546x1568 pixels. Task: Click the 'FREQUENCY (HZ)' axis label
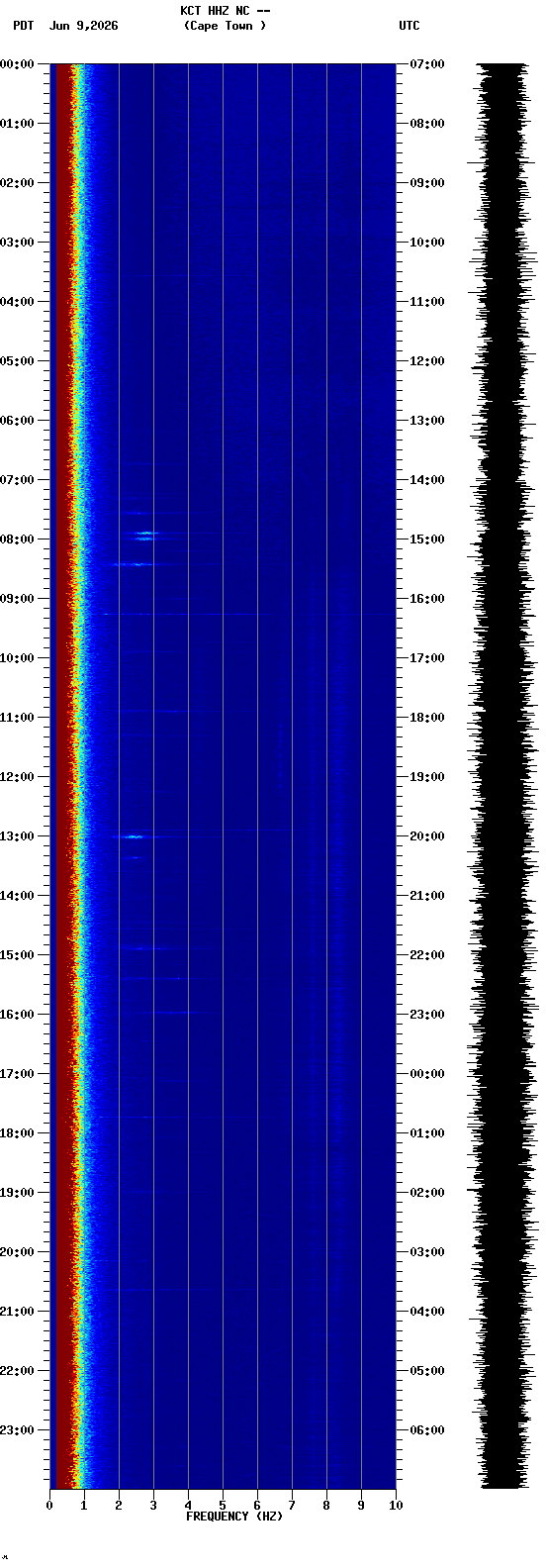[234, 1517]
